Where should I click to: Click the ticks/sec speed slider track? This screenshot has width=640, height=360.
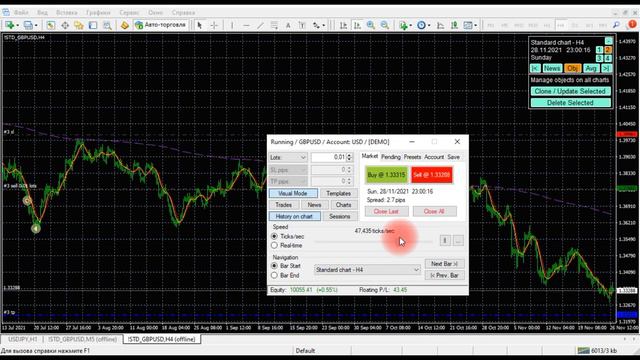373,242
